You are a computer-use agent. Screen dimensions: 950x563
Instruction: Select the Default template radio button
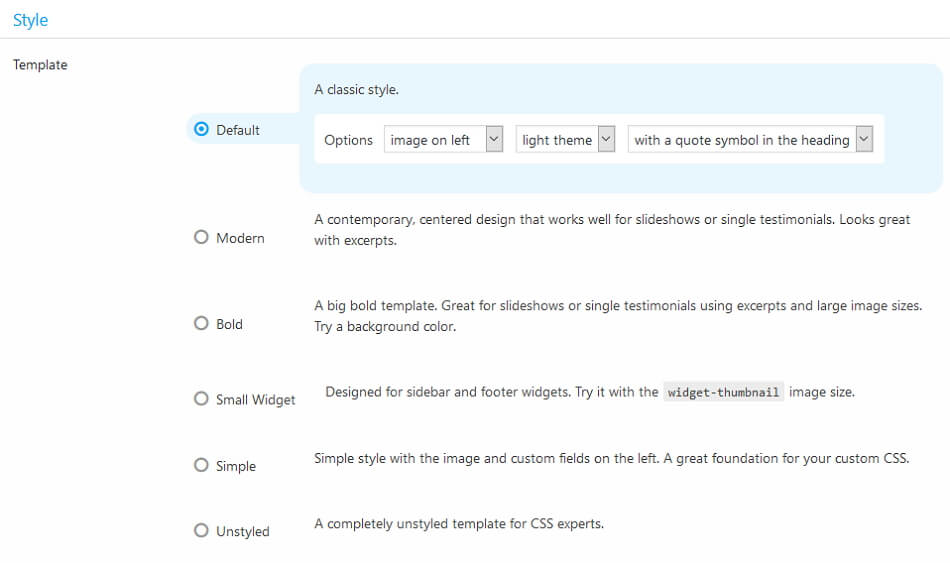[201, 129]
